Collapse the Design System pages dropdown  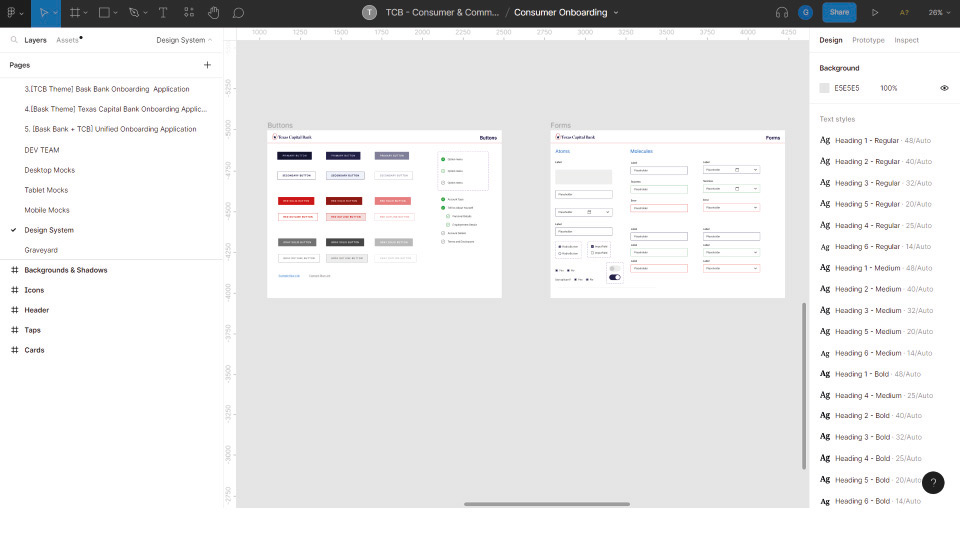coord(184,40)
